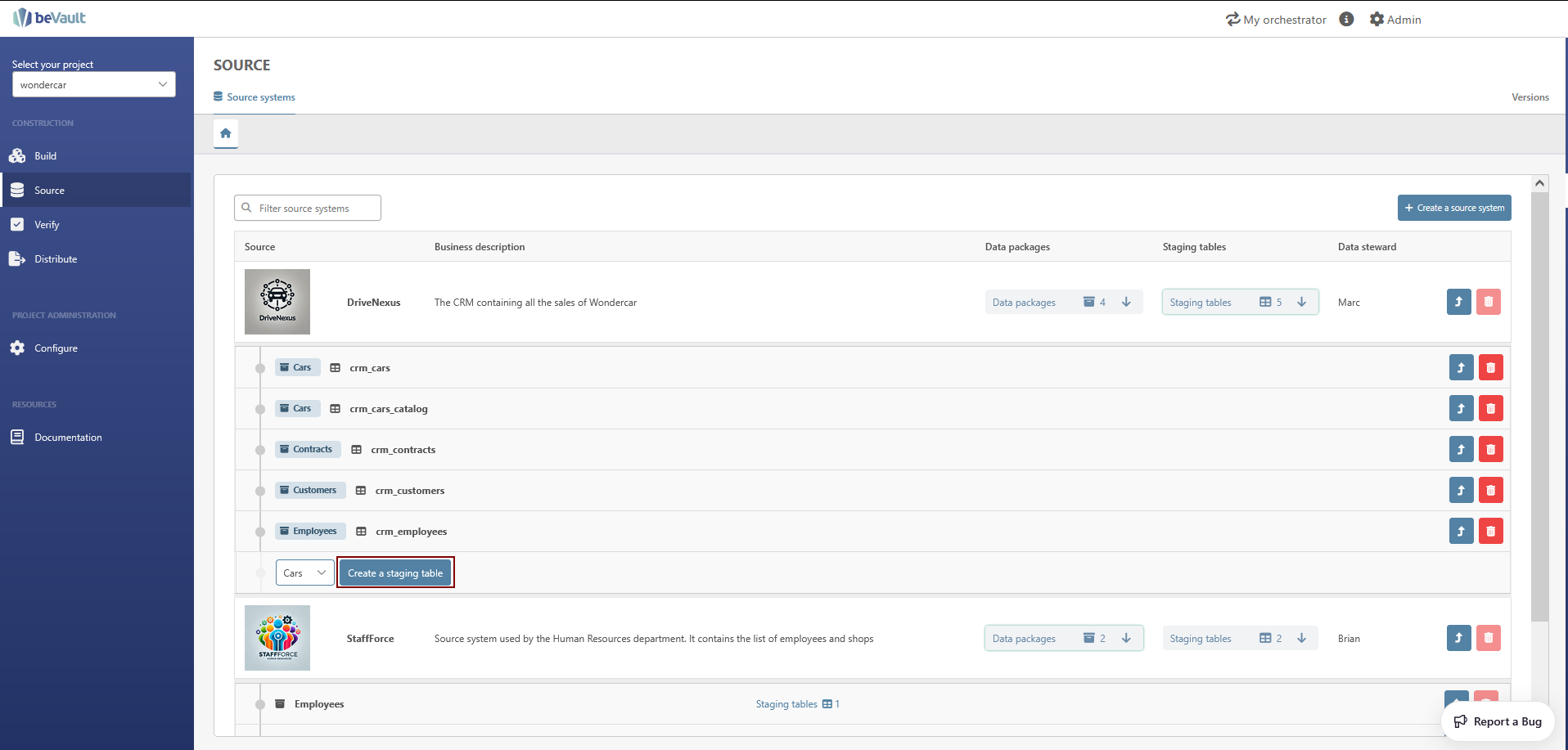Open the Cars data package dropdown
The height and width of the screenshot is (750, 1568).
tap(304, 573)
